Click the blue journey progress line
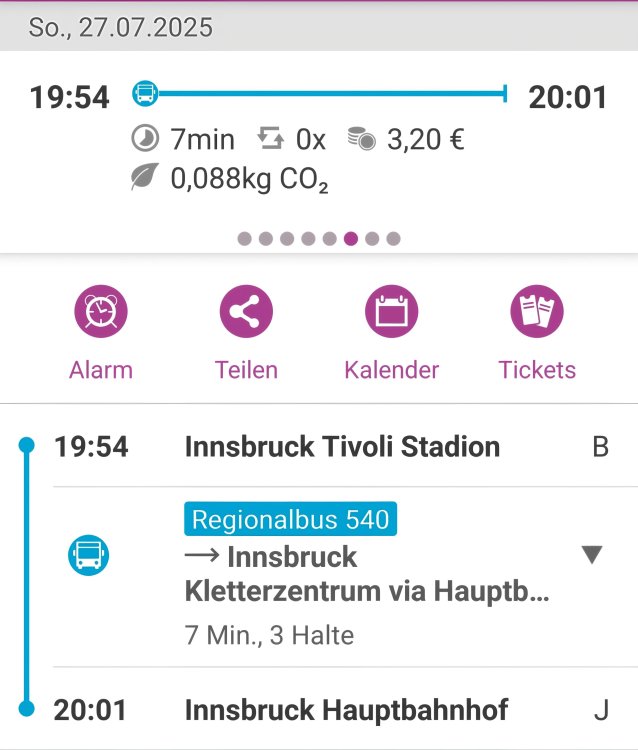The height and width of the screenshot is (750, 638). pyautogui.click(x=330, y=95)
